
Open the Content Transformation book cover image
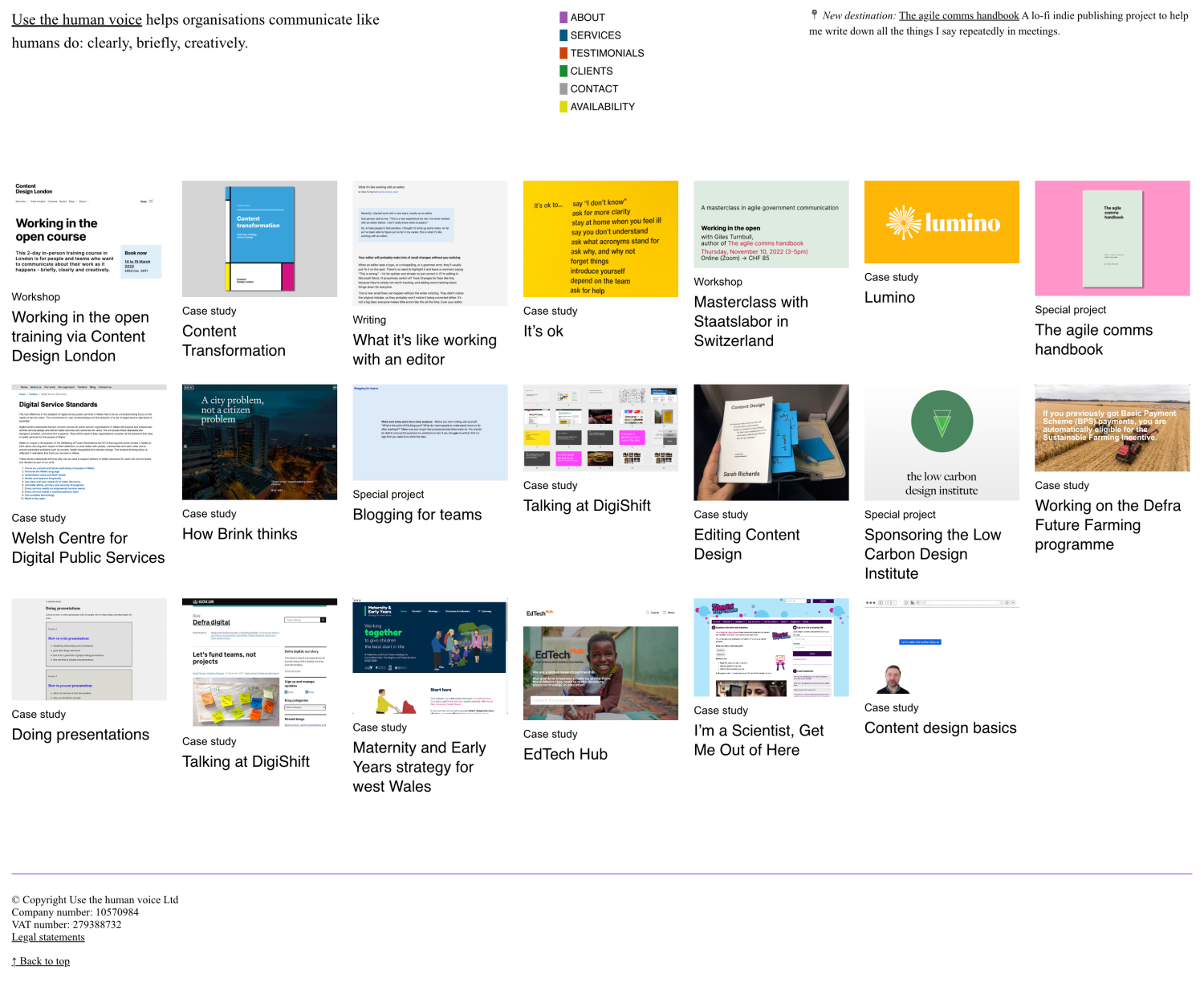tap(259, 238)
